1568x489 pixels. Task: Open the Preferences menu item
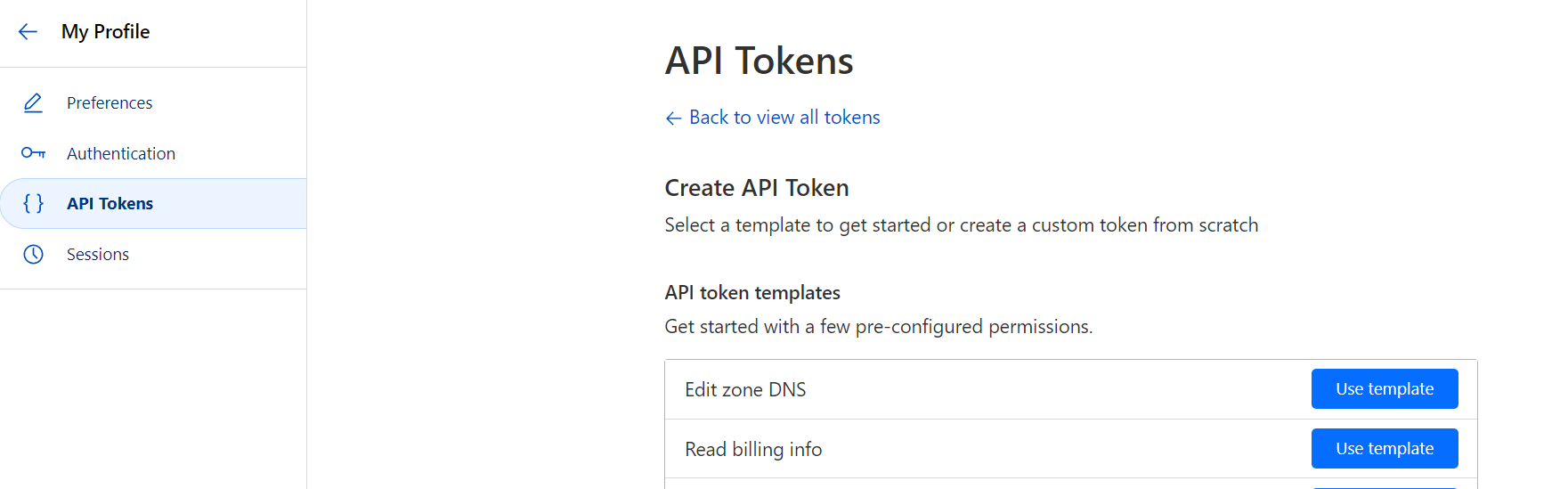[110, 103]
